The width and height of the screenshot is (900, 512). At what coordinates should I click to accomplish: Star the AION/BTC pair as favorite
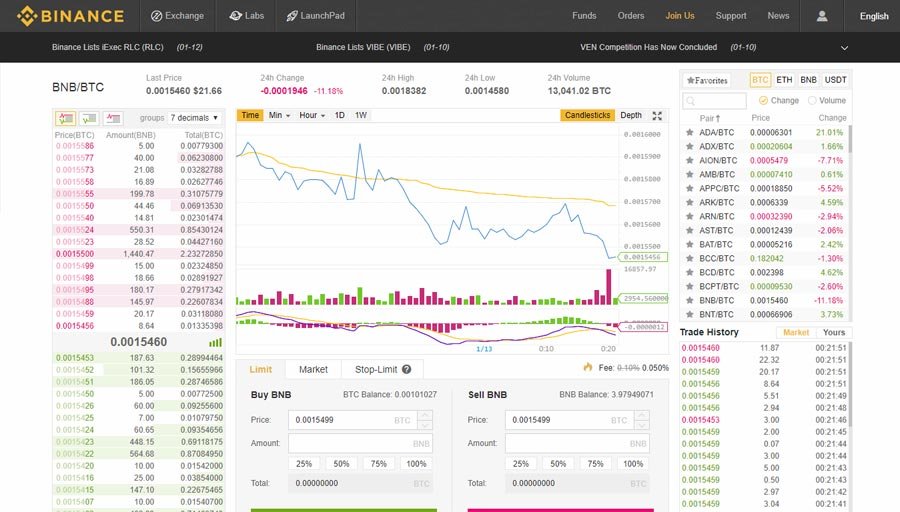(689, 160)
